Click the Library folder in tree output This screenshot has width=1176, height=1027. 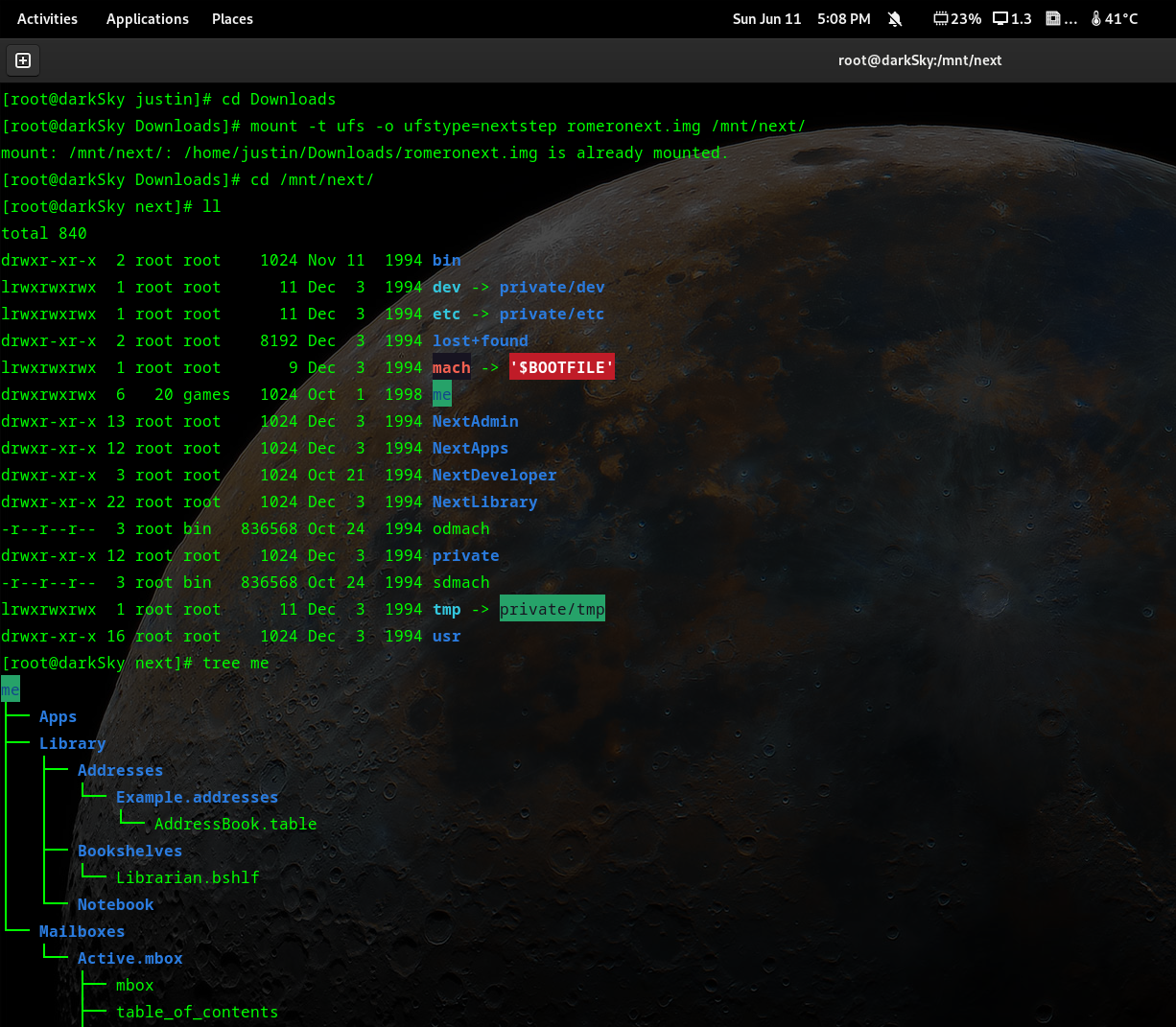[73, 744]
